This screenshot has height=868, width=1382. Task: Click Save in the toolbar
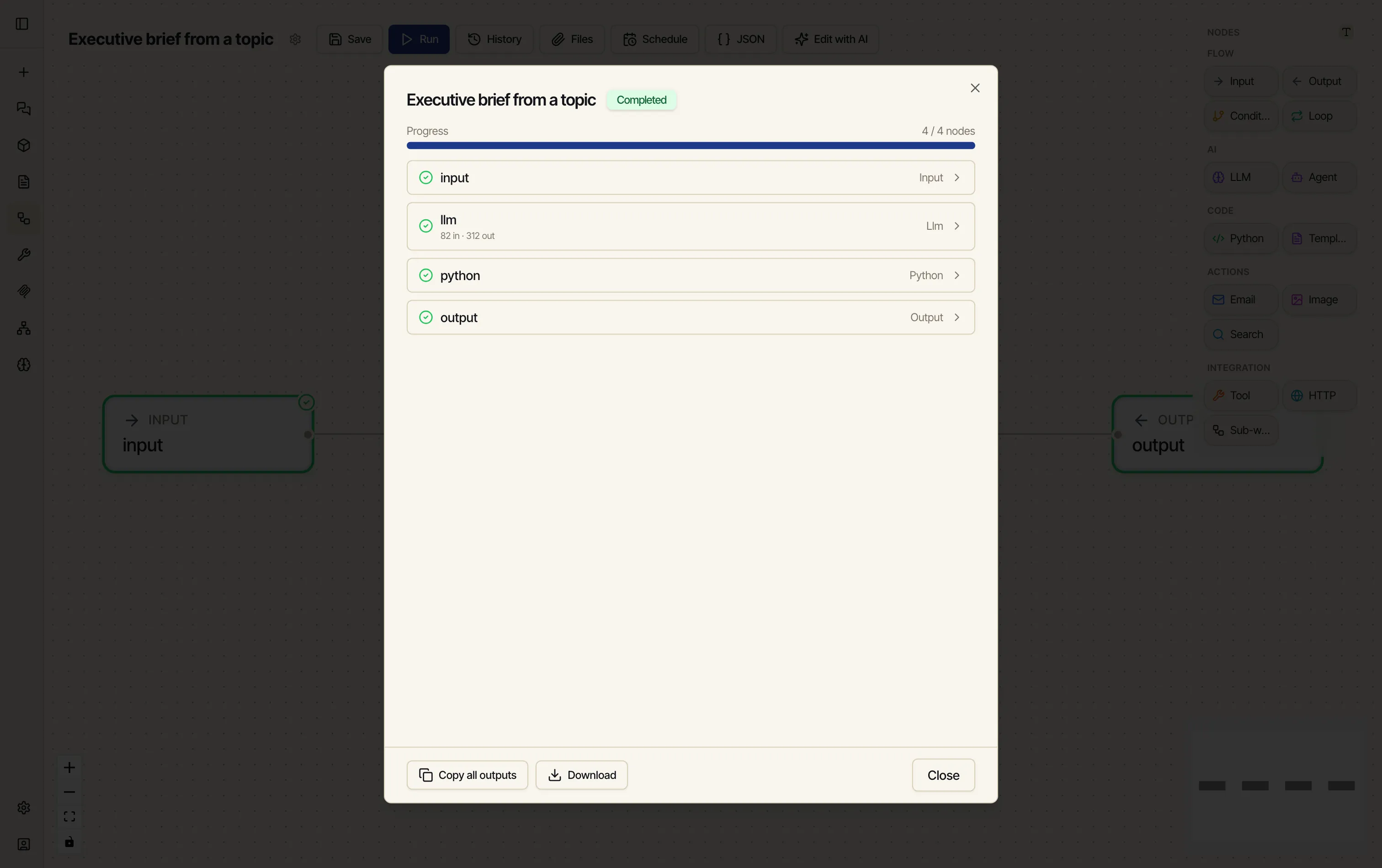tap(350, 39)
